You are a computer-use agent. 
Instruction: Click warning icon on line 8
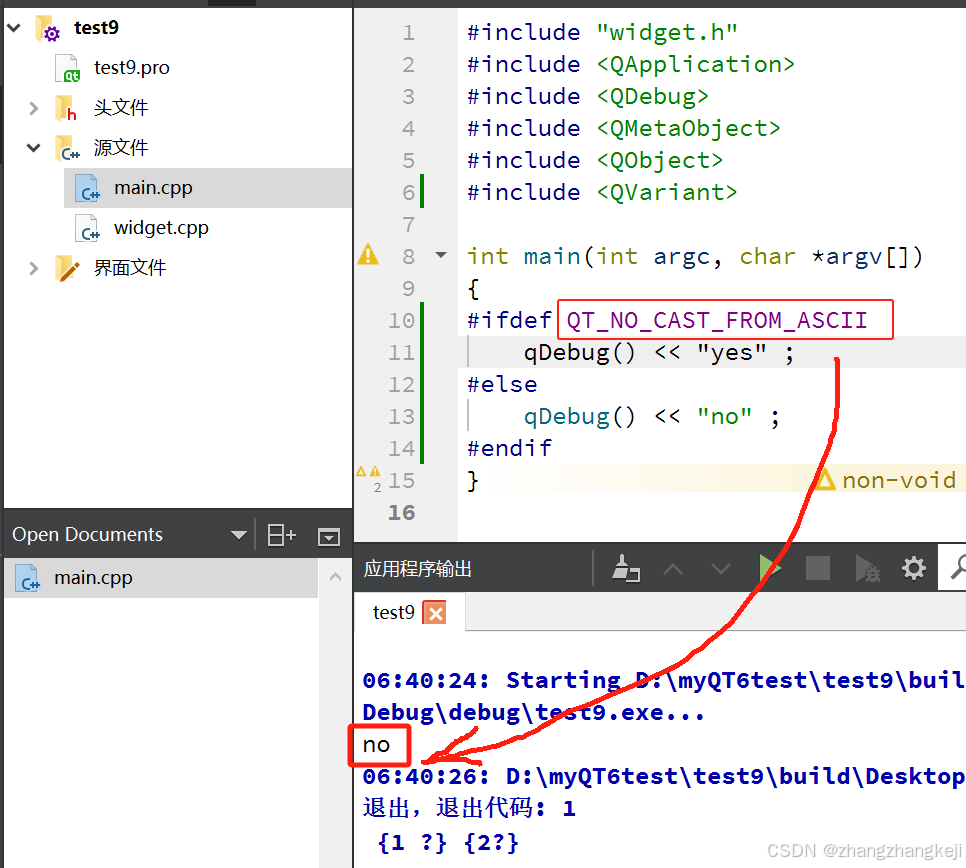pos(368,254)
